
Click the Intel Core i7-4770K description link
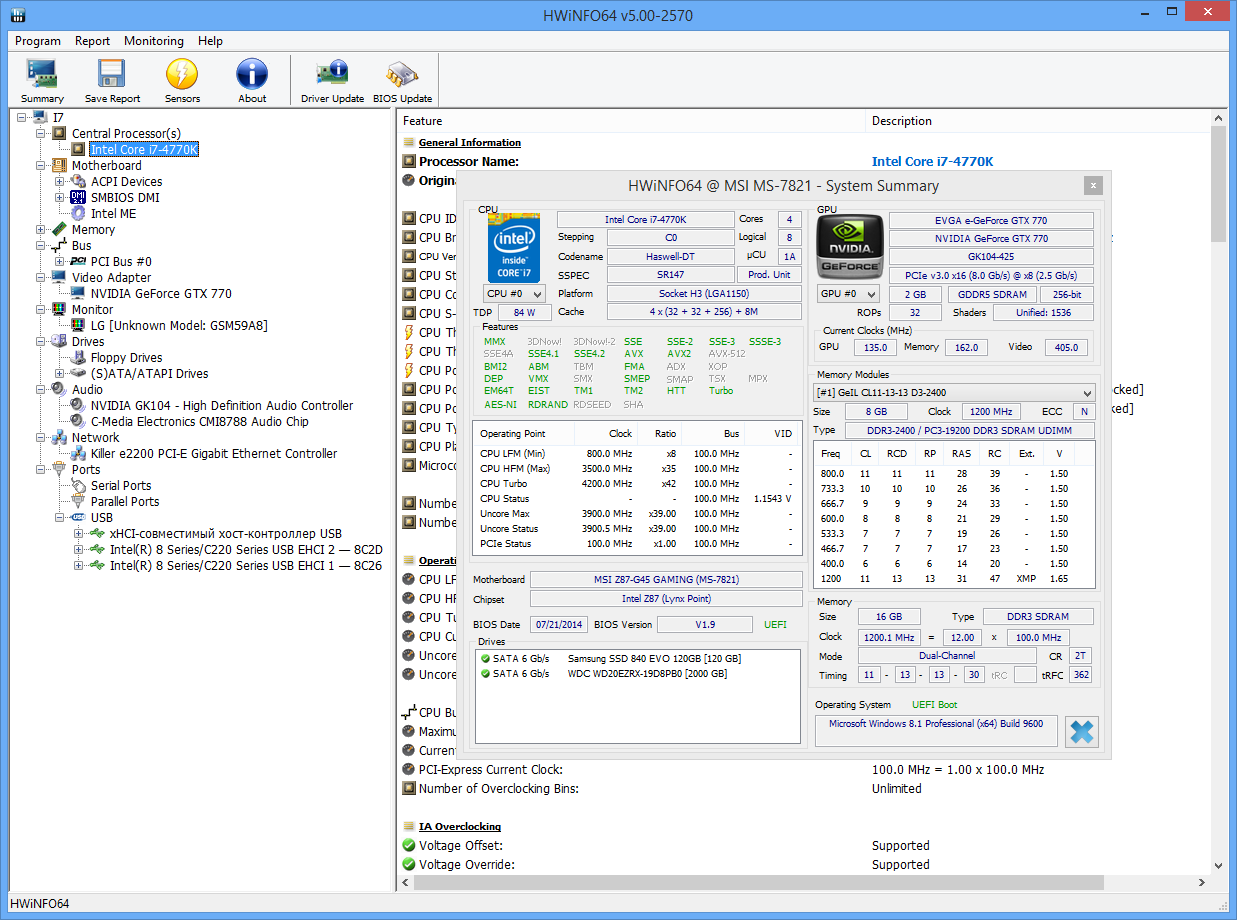[x=932, y=162]
